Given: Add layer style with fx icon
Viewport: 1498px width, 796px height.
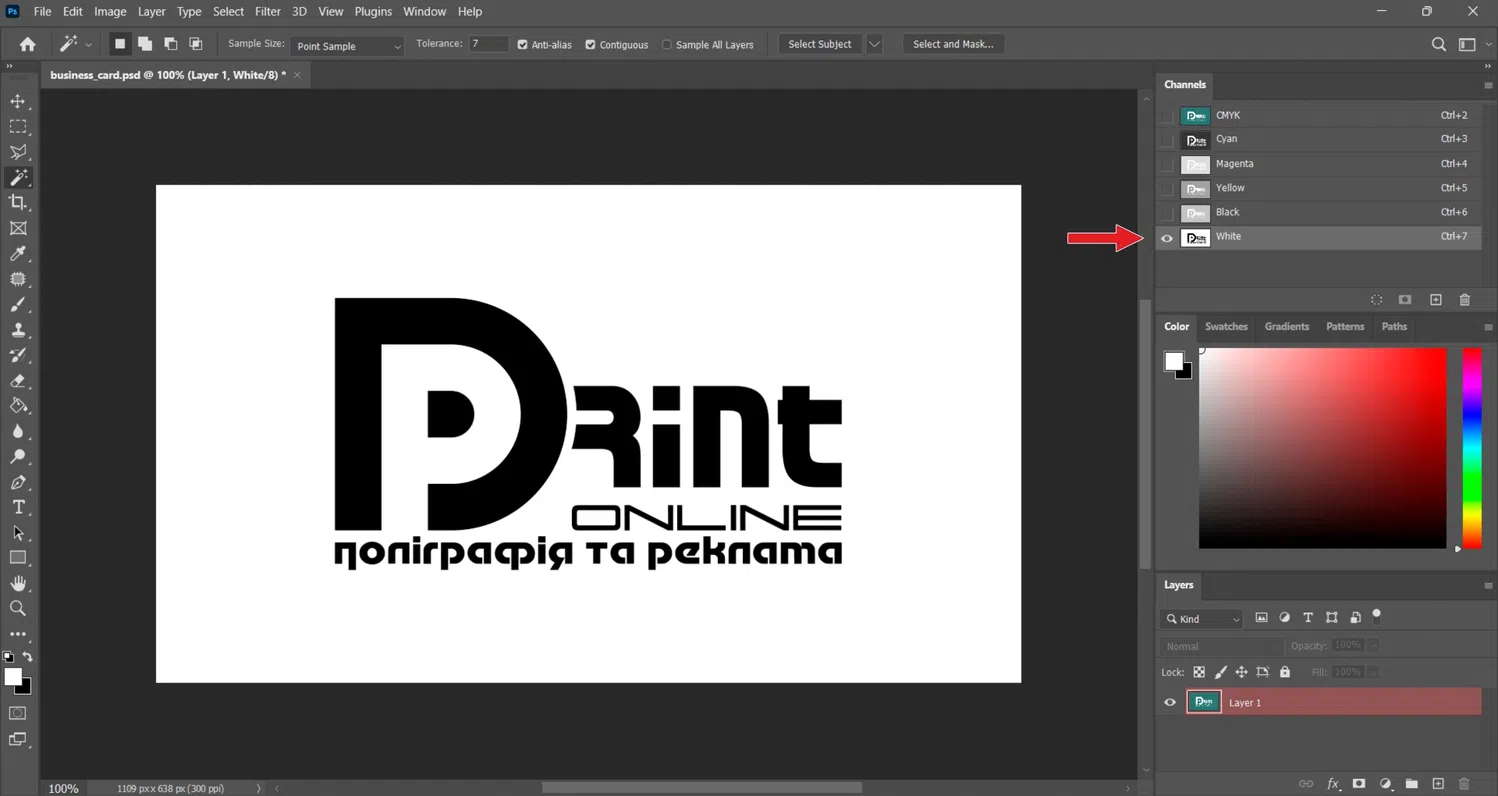Looking at the screenshot, I should click(x=1333, y=784).
